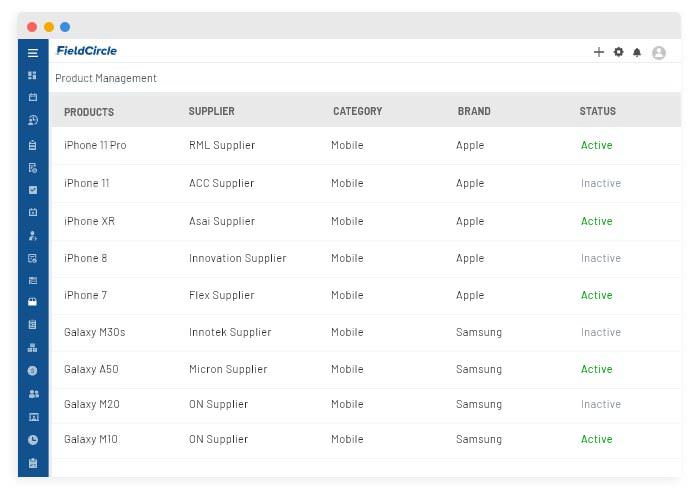Open the presentation board icon in the sidebar
This screenshot has height=495, width=694.
[x=33, y=417]
